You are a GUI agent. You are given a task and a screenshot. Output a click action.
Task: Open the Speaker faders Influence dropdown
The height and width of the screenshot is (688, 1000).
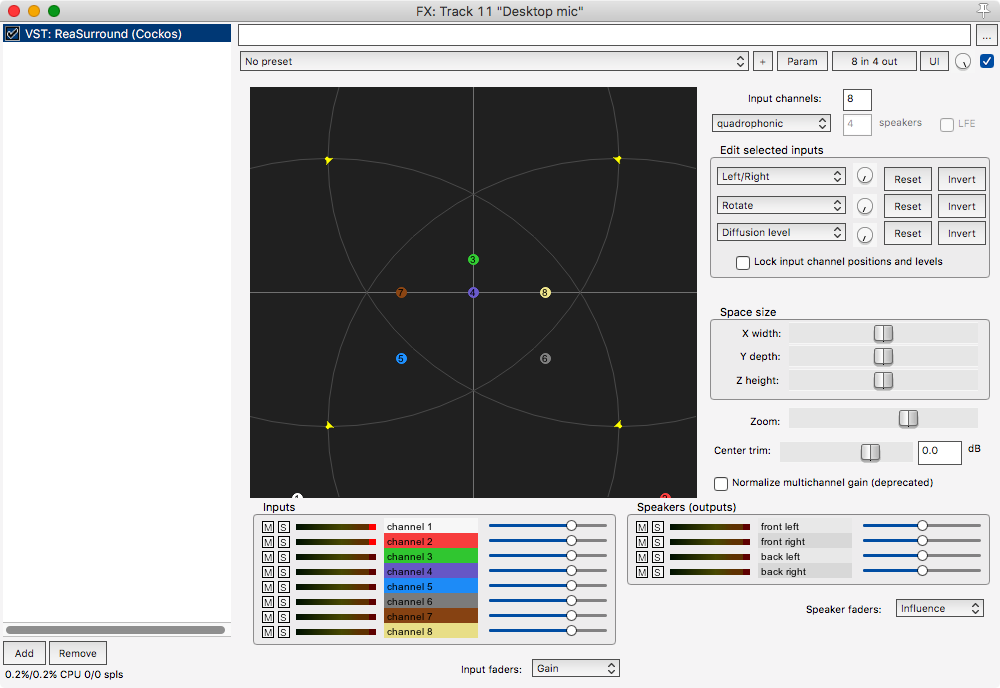click(940, 608)
